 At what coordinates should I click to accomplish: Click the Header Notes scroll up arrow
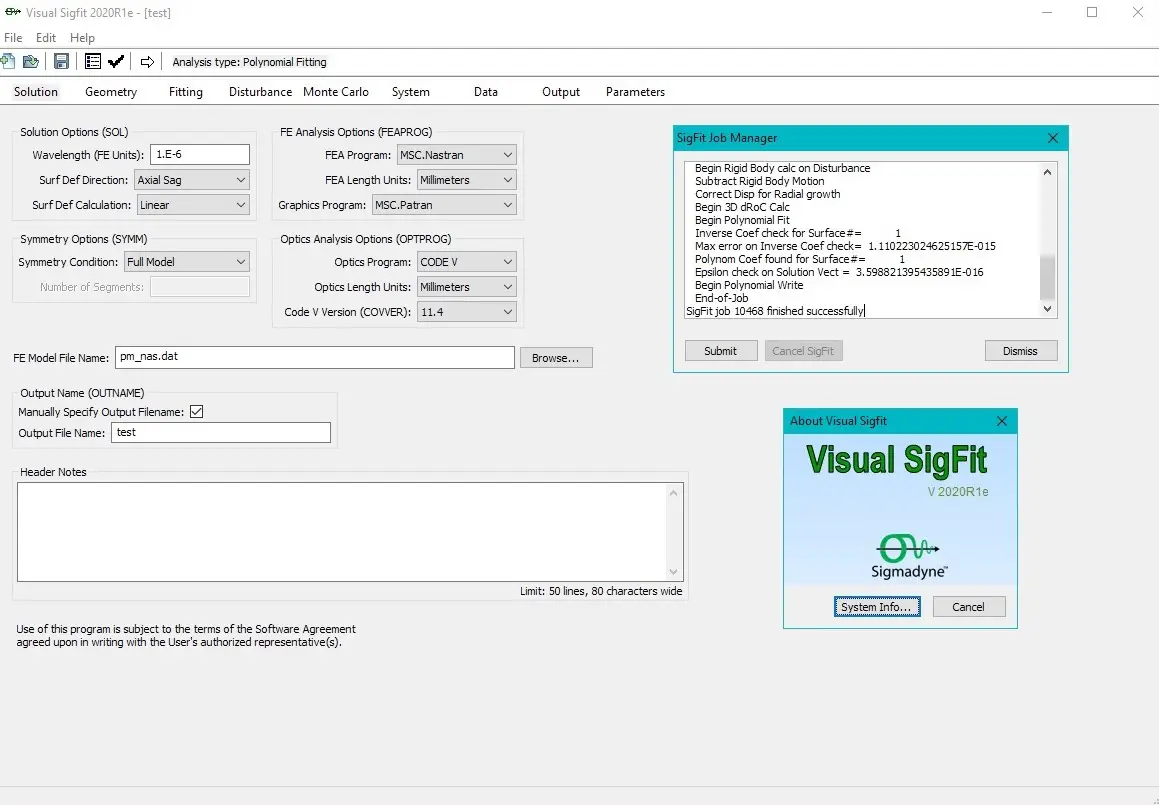coord(673,493)
